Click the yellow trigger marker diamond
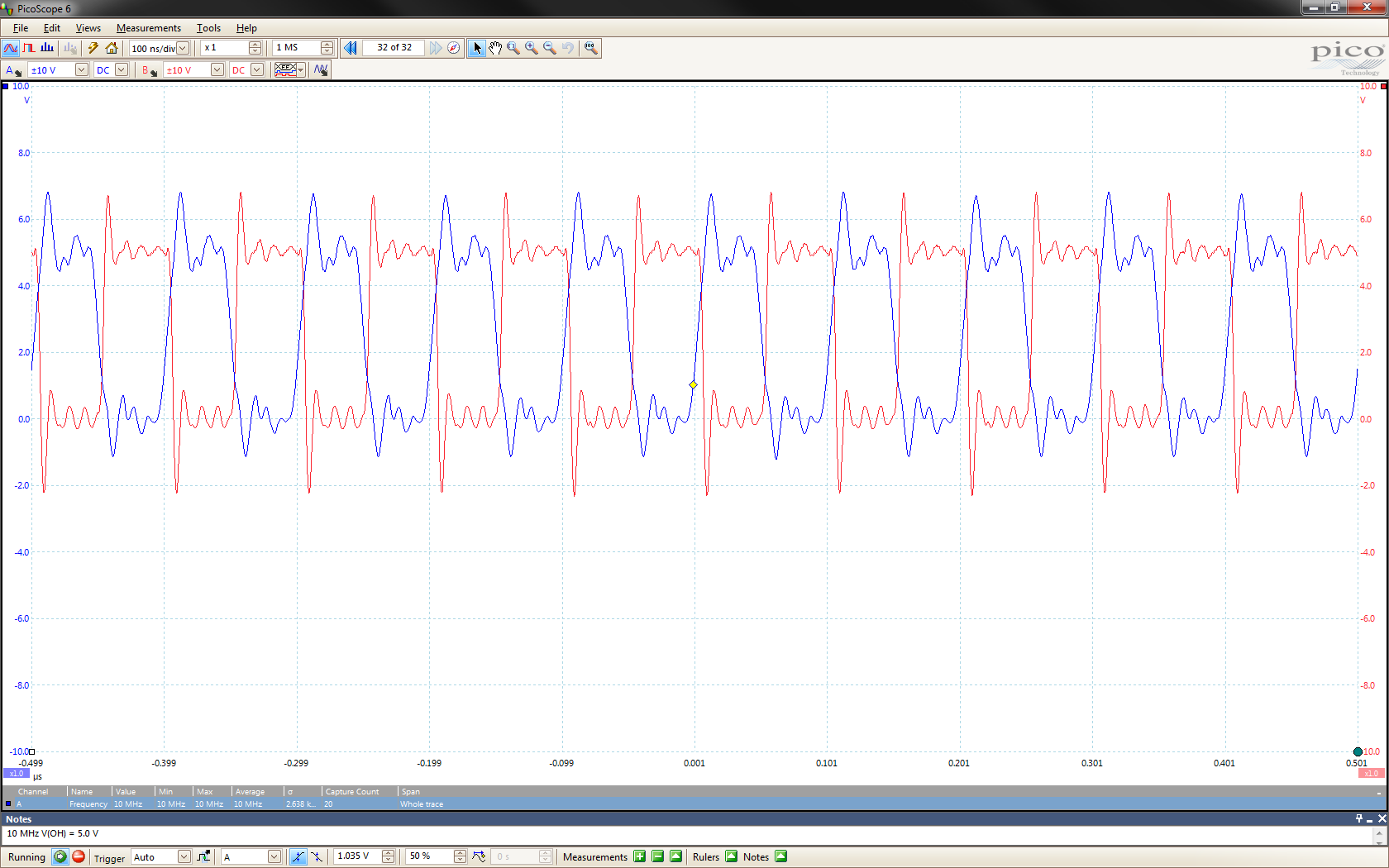The height and width of the screenshot is (868, 1389). [x=694, y=385]
